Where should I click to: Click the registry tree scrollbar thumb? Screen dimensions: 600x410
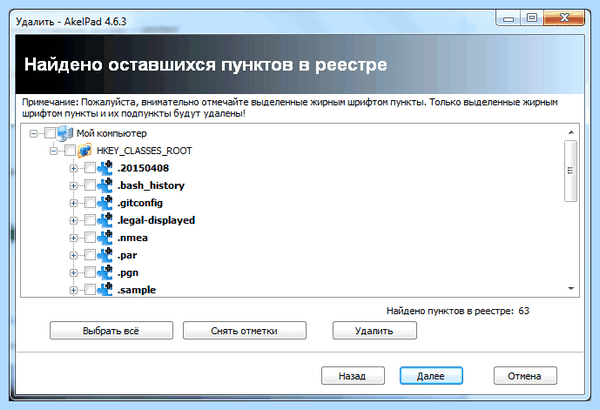[571, 171]
